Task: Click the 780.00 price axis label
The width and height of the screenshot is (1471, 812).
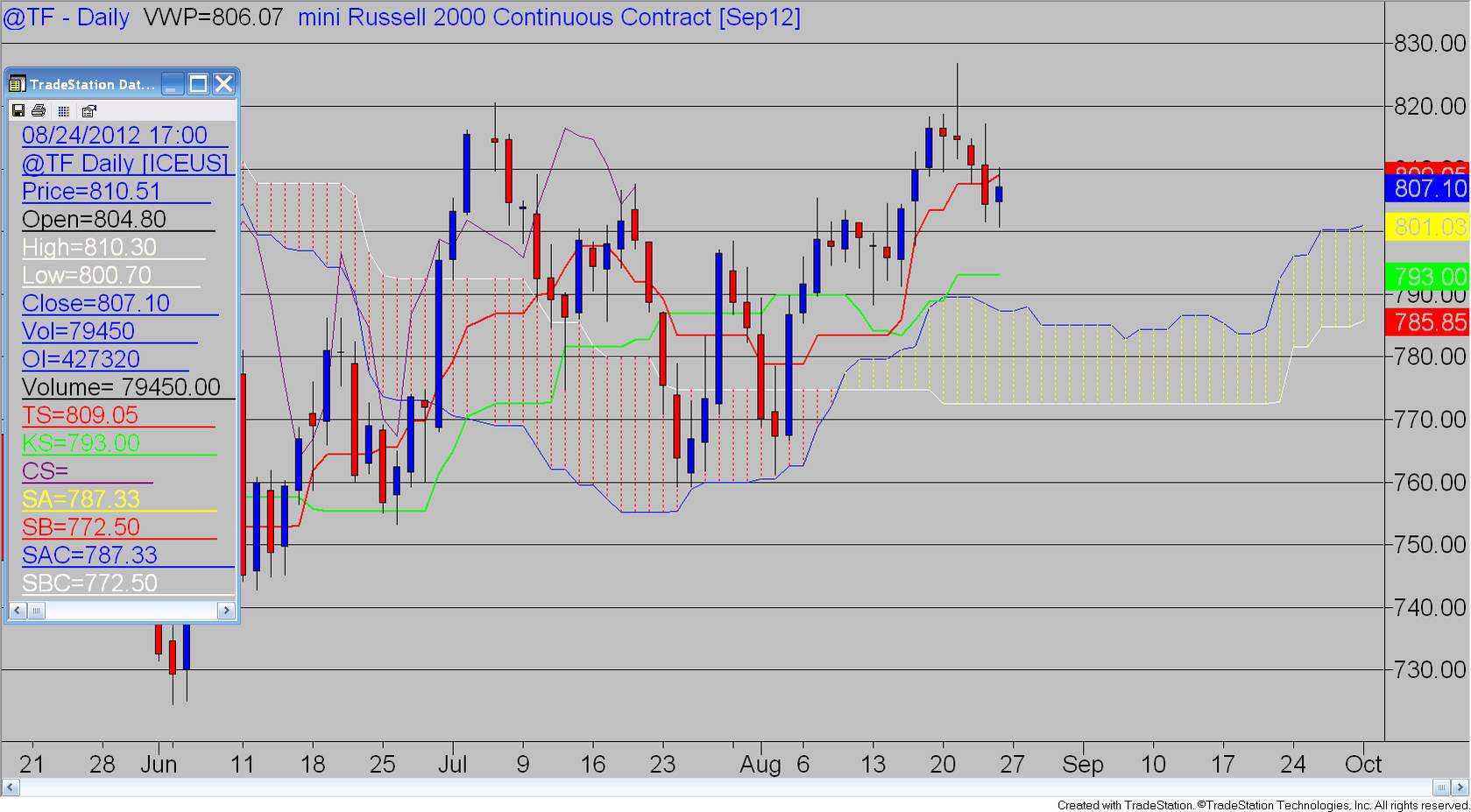Action: 1430,357
